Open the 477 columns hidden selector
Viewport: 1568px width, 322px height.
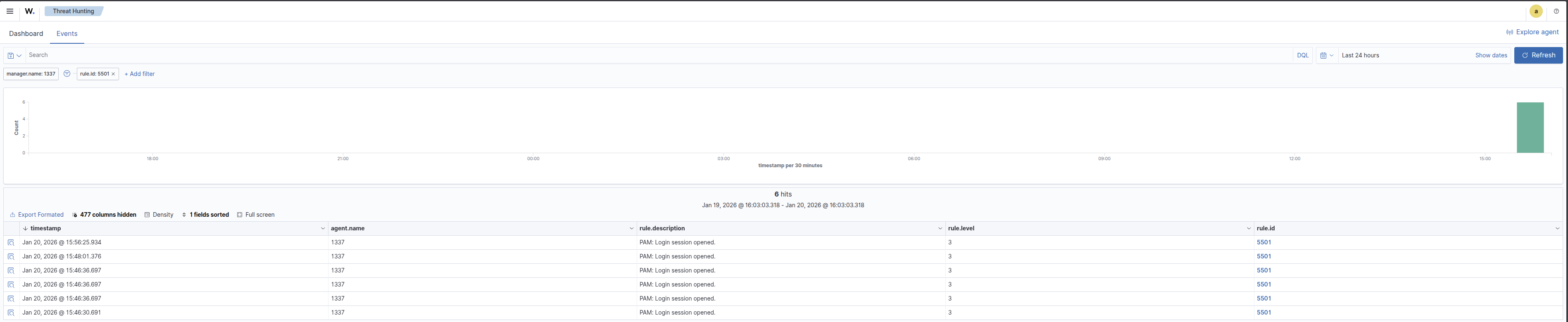pyautogui.click(x=104, y=215)
